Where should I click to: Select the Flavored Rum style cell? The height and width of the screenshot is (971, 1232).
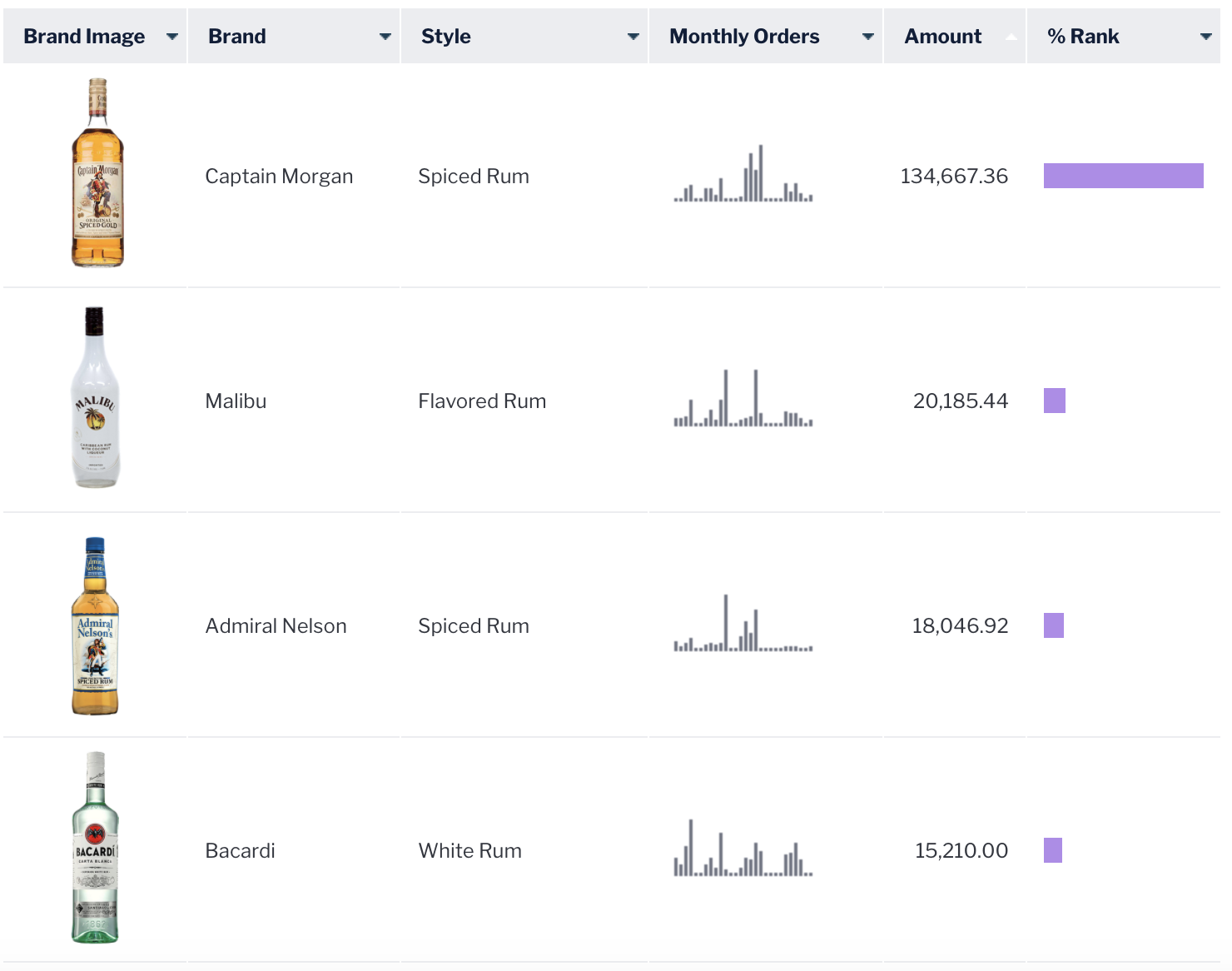click(x=482, y=401)
